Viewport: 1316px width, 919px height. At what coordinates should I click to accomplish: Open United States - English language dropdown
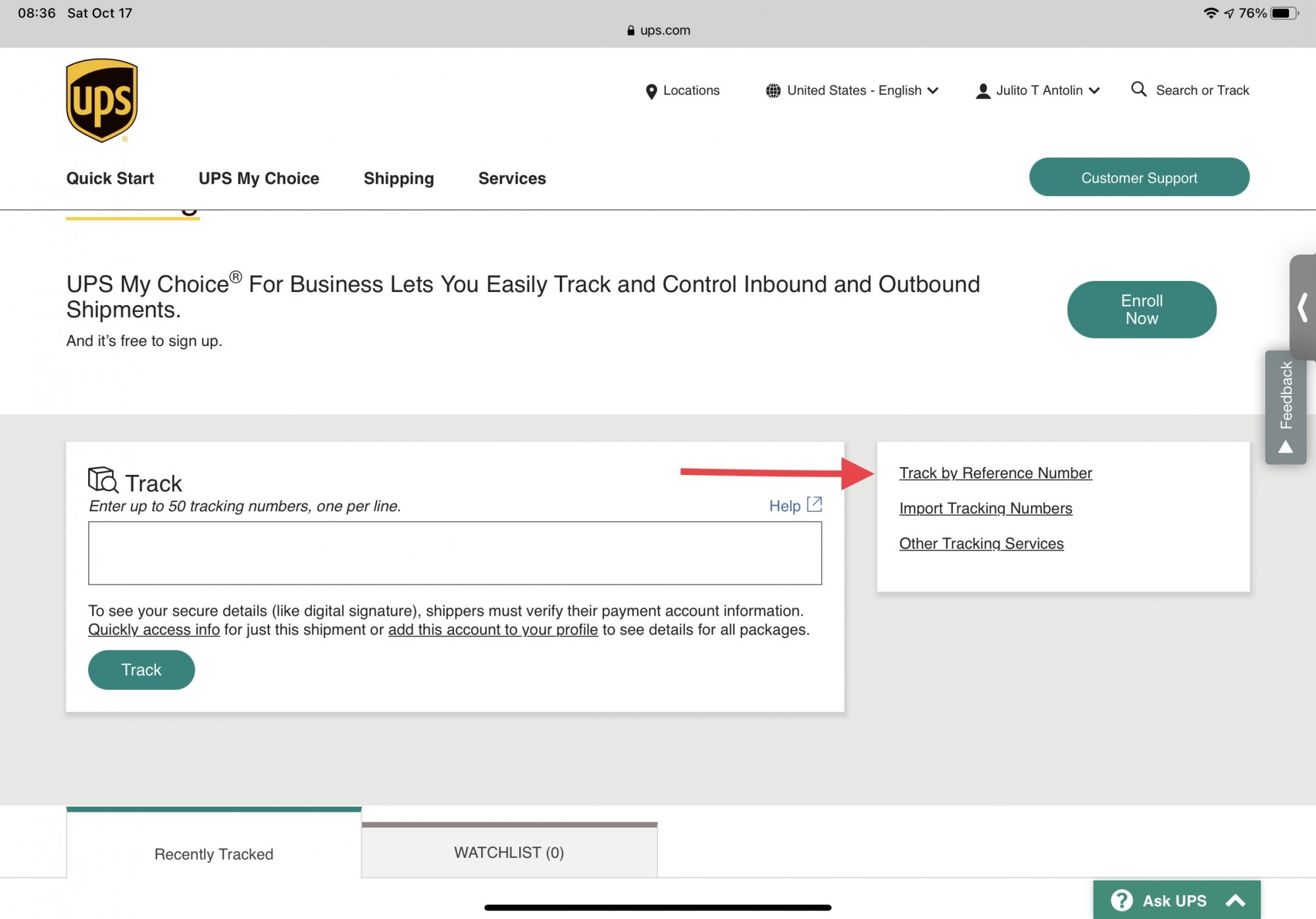coord(851,91)
